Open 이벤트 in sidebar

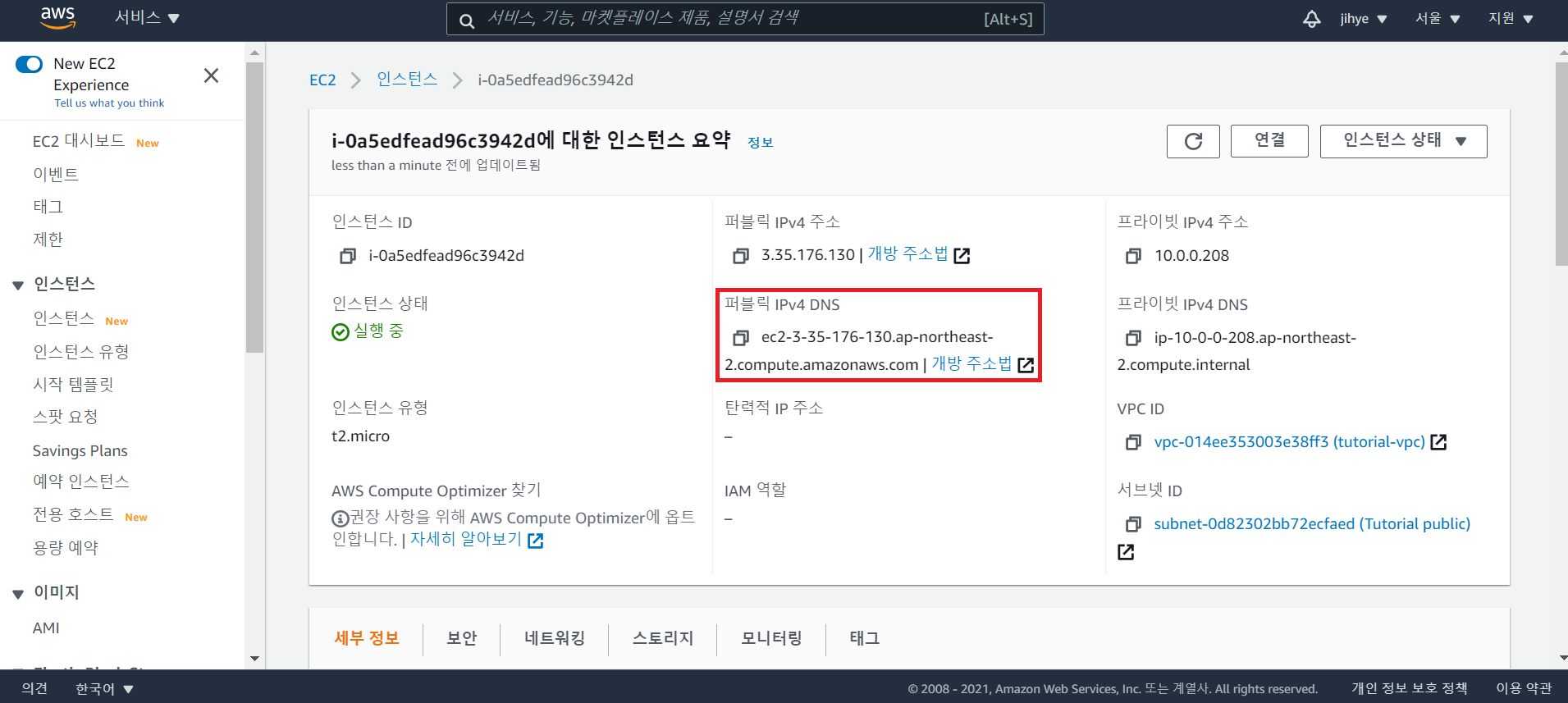[56, 174]
